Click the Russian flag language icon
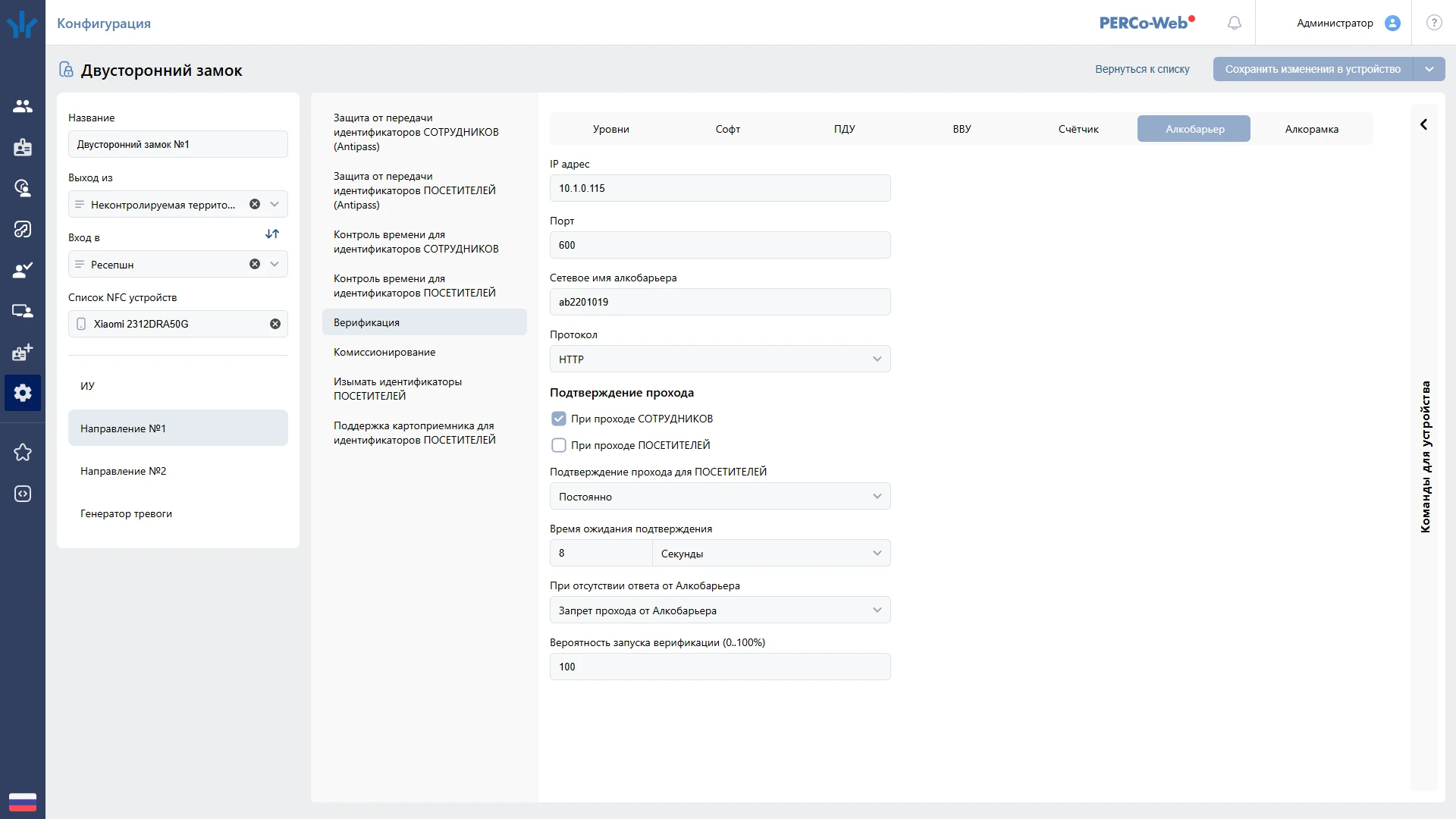This screenshot has height=819, width=1456. [x=23, y=802]
